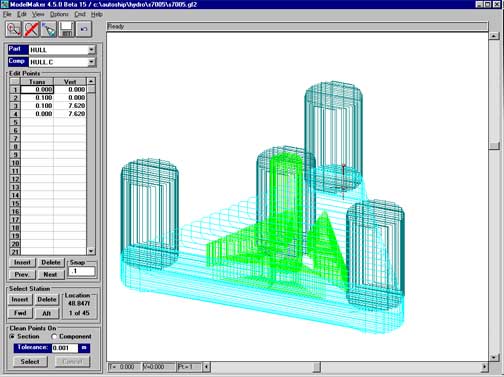The image size is (504, 377).
Task: Click the floppy disk save icon
Action: pyautogui.click(x=67, y=29)
